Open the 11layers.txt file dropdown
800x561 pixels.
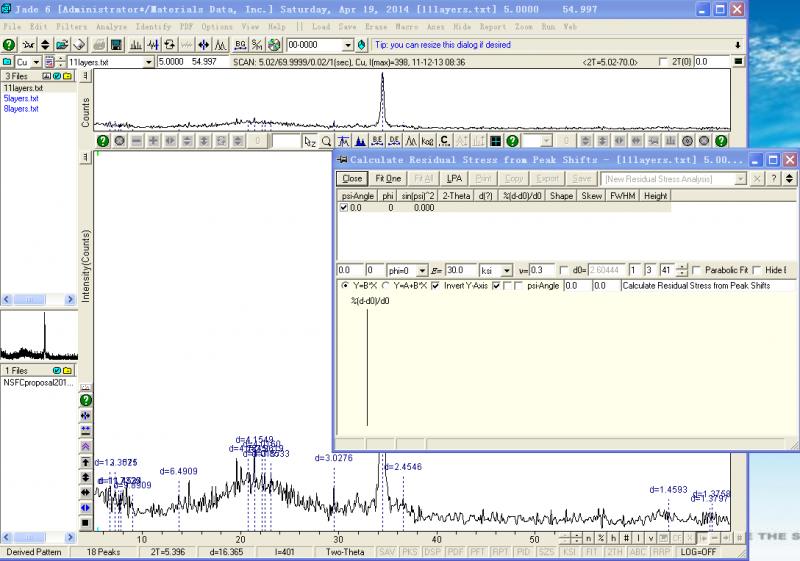tap(149, 62)
